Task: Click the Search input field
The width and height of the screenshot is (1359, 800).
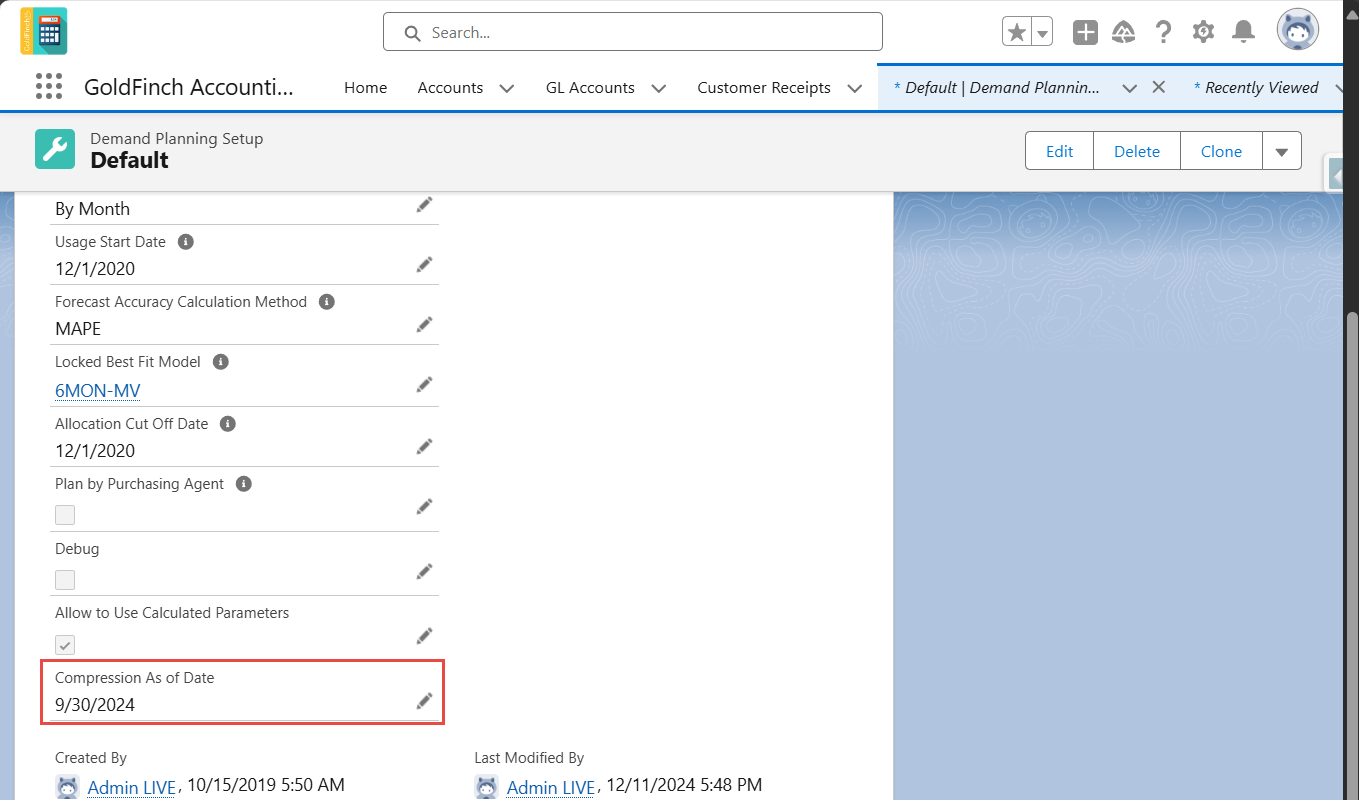Action: click(633, 32)
